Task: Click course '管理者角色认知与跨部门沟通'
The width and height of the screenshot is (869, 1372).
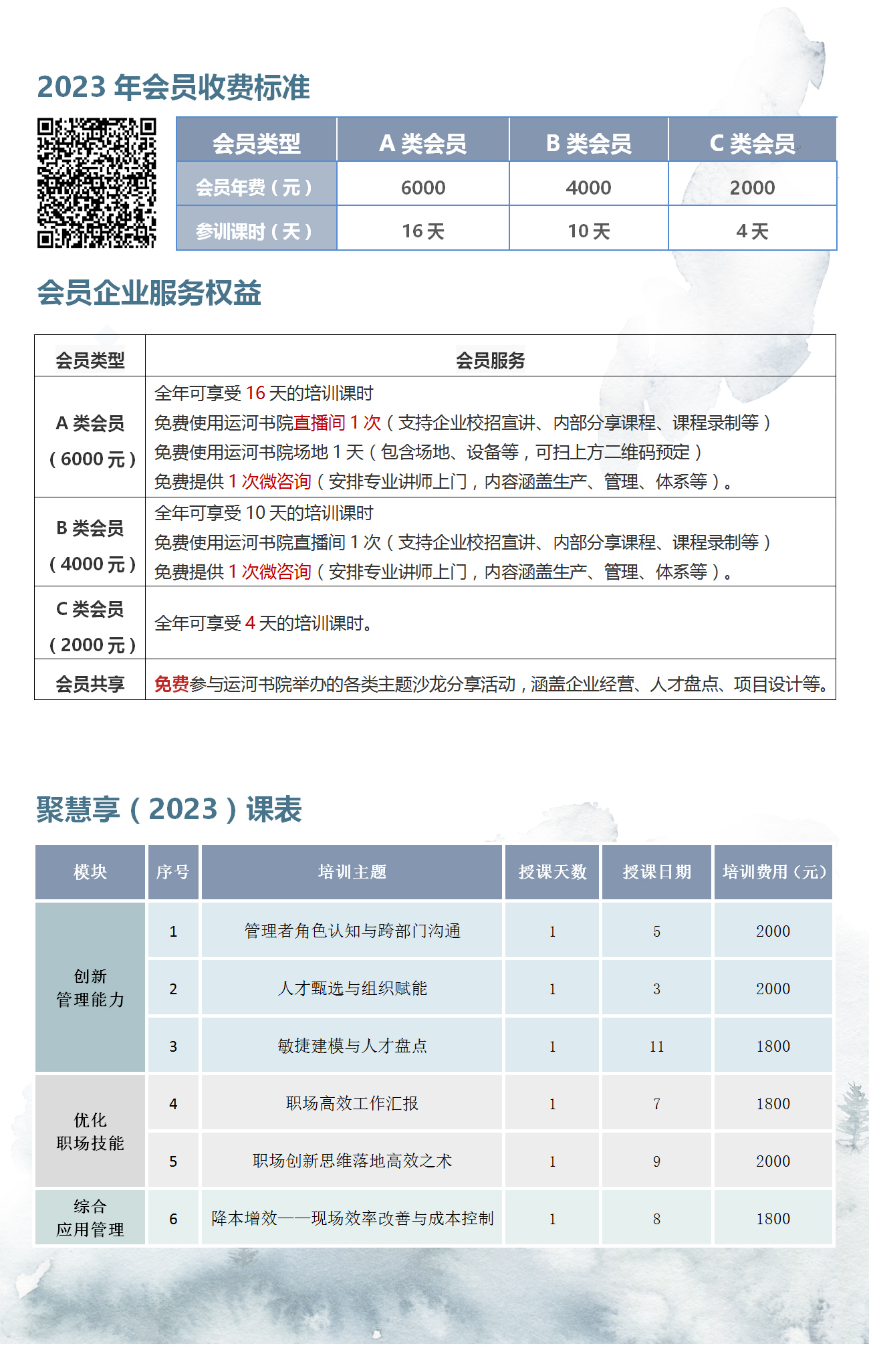Action: (352, 931)
